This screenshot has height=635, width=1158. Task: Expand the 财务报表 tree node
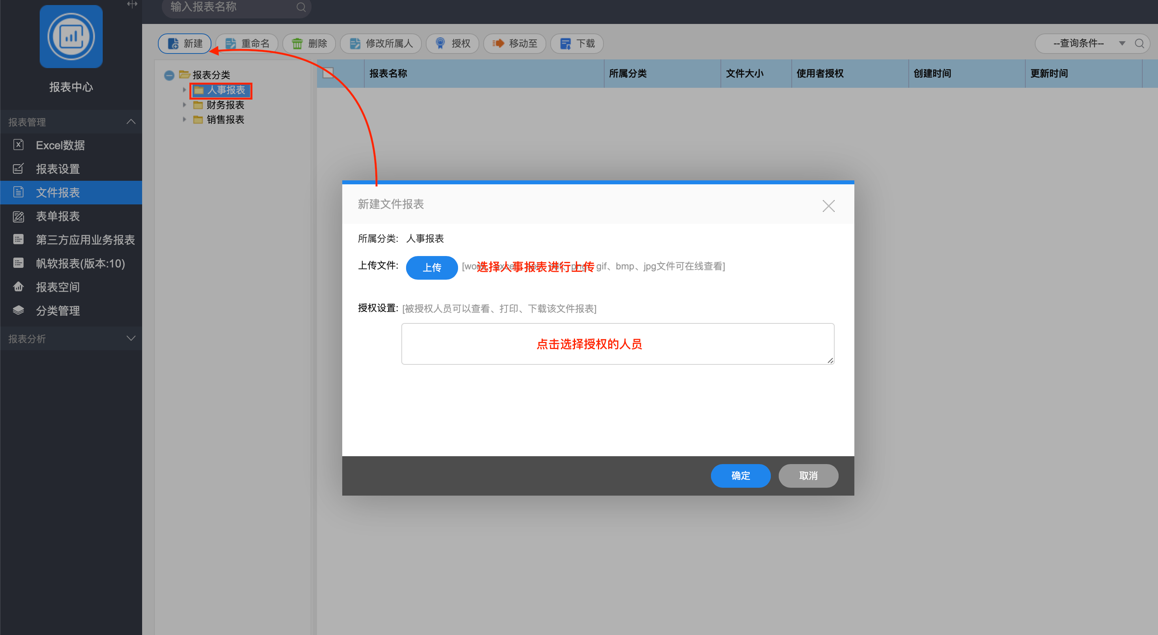185,105
